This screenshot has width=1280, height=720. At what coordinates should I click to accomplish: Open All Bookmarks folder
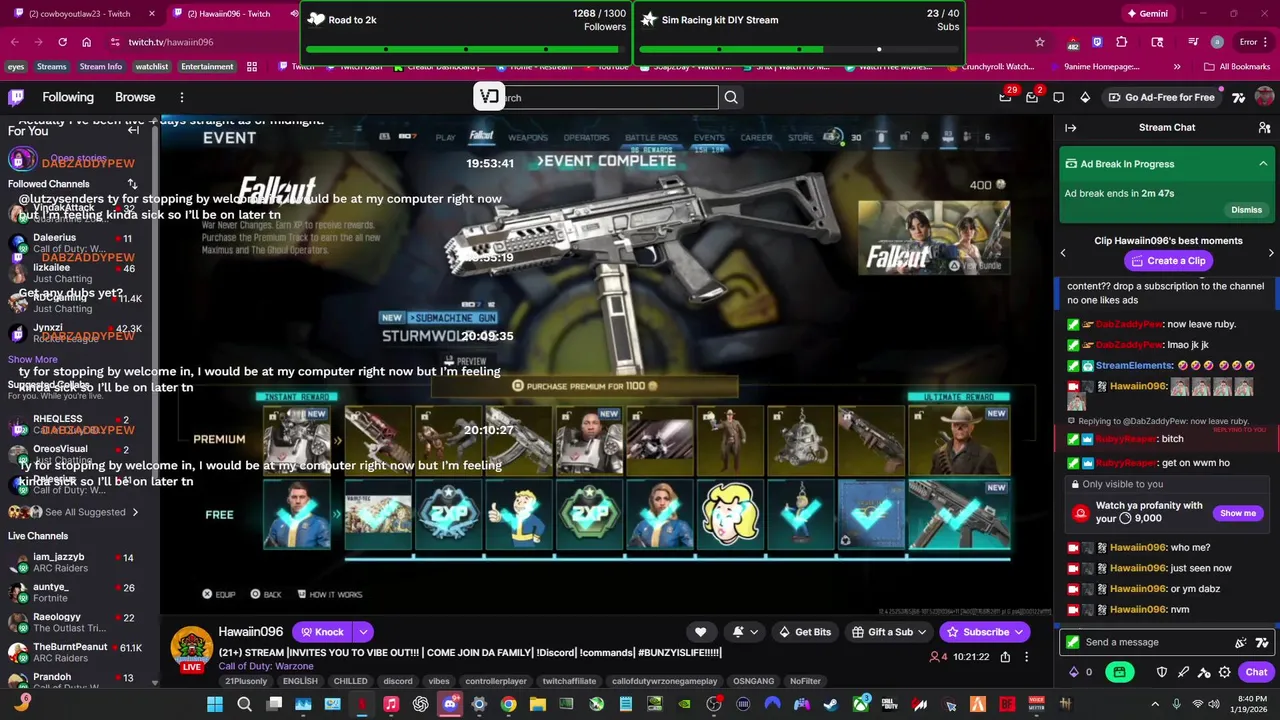(x=1237, y=67)
